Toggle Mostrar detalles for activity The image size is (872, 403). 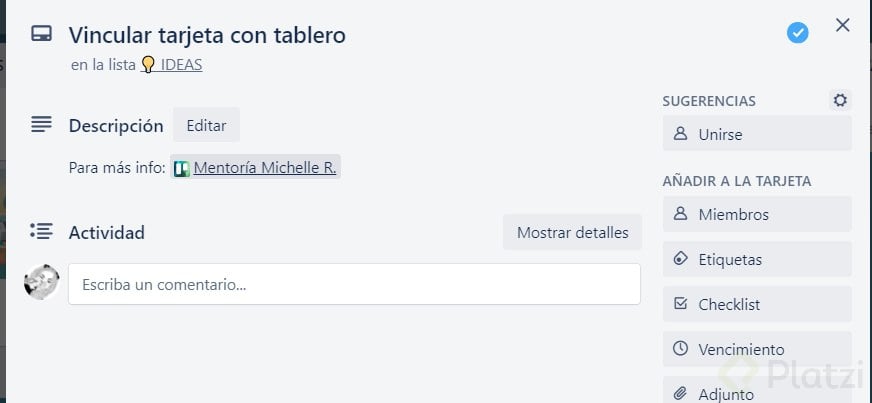tap(572, 232)
